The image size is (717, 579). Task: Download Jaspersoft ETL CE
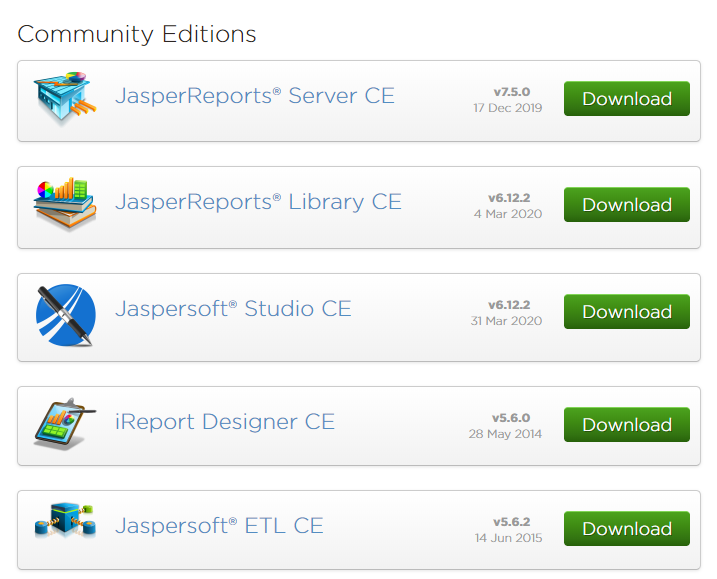point(626,529)
